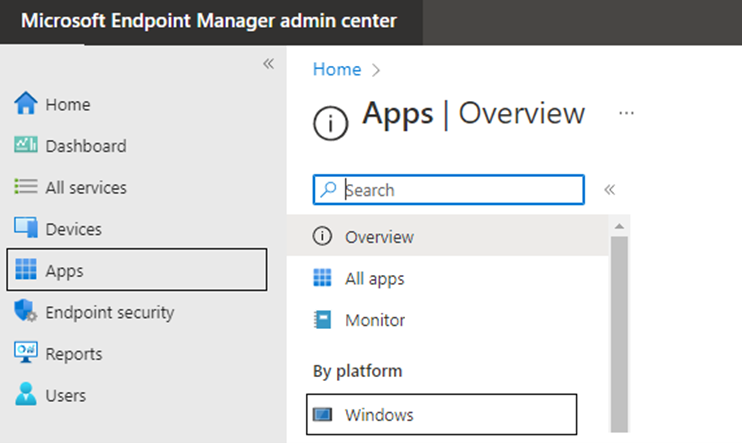The image size is (742, 443).
Task: Click the Reports monitor icon
Action: pos(26,353)
